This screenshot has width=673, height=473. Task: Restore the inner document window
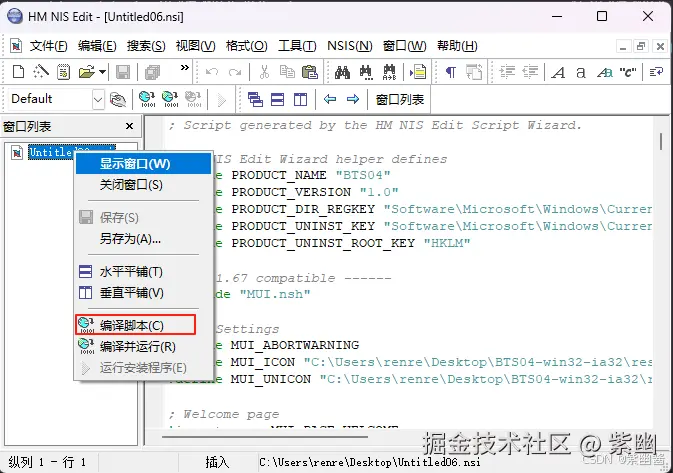tap(641, 46)
